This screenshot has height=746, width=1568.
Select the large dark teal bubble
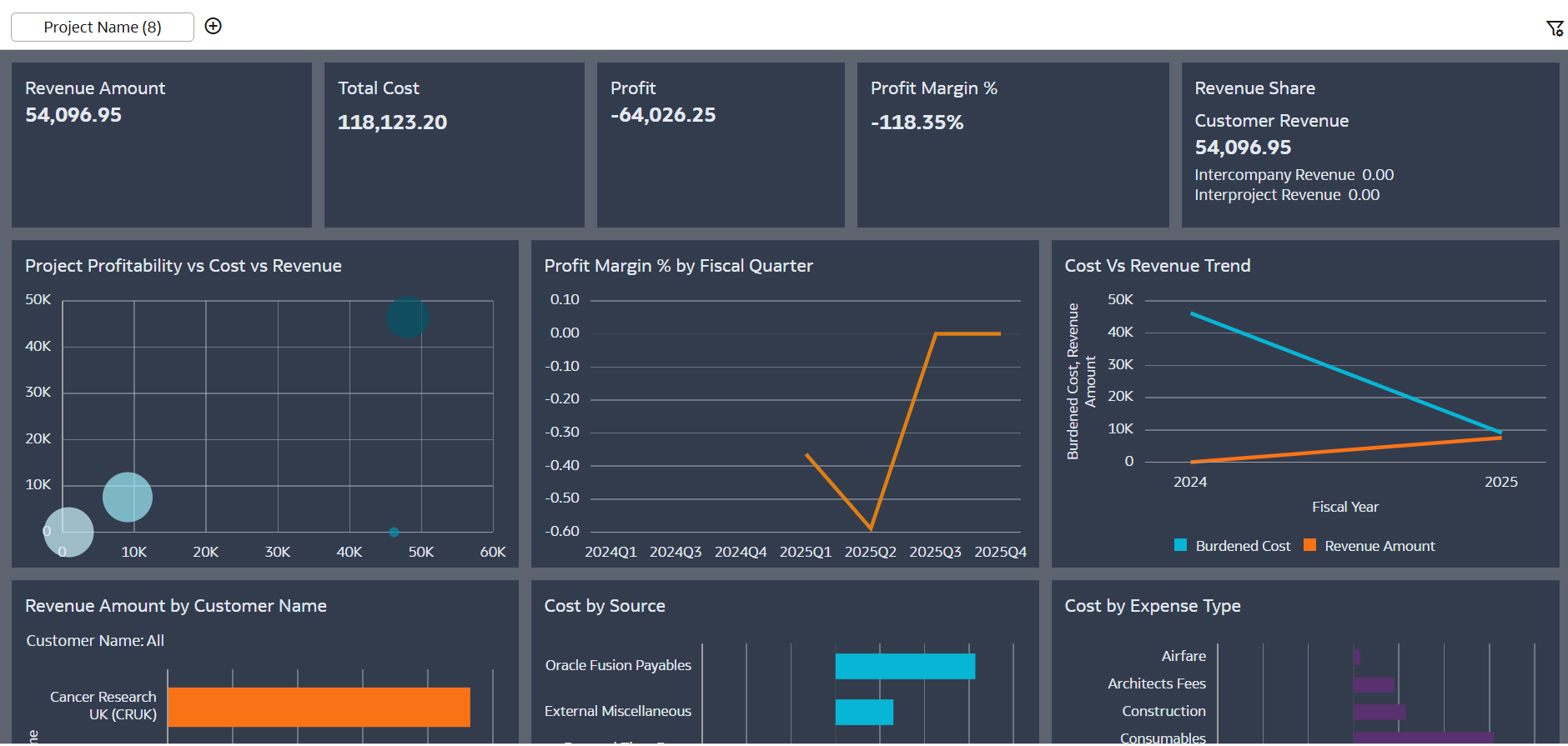coord(408,318)
